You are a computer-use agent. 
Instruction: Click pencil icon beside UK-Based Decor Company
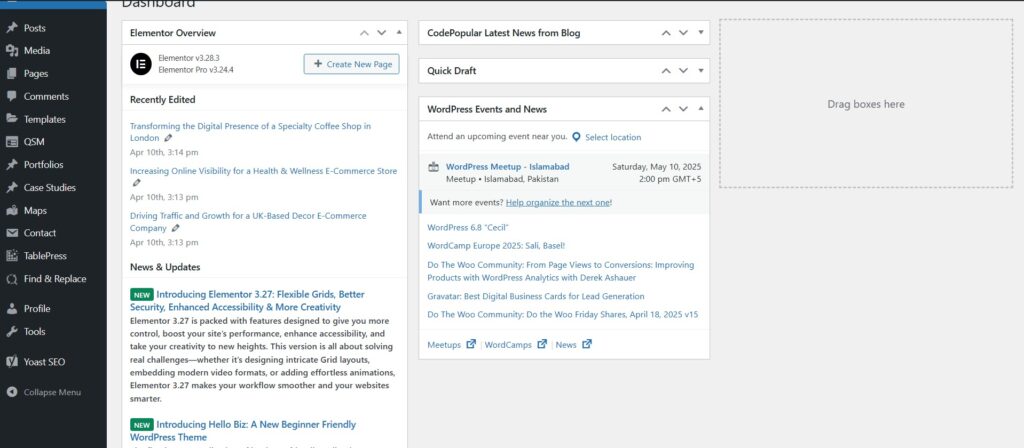(175, 229)
